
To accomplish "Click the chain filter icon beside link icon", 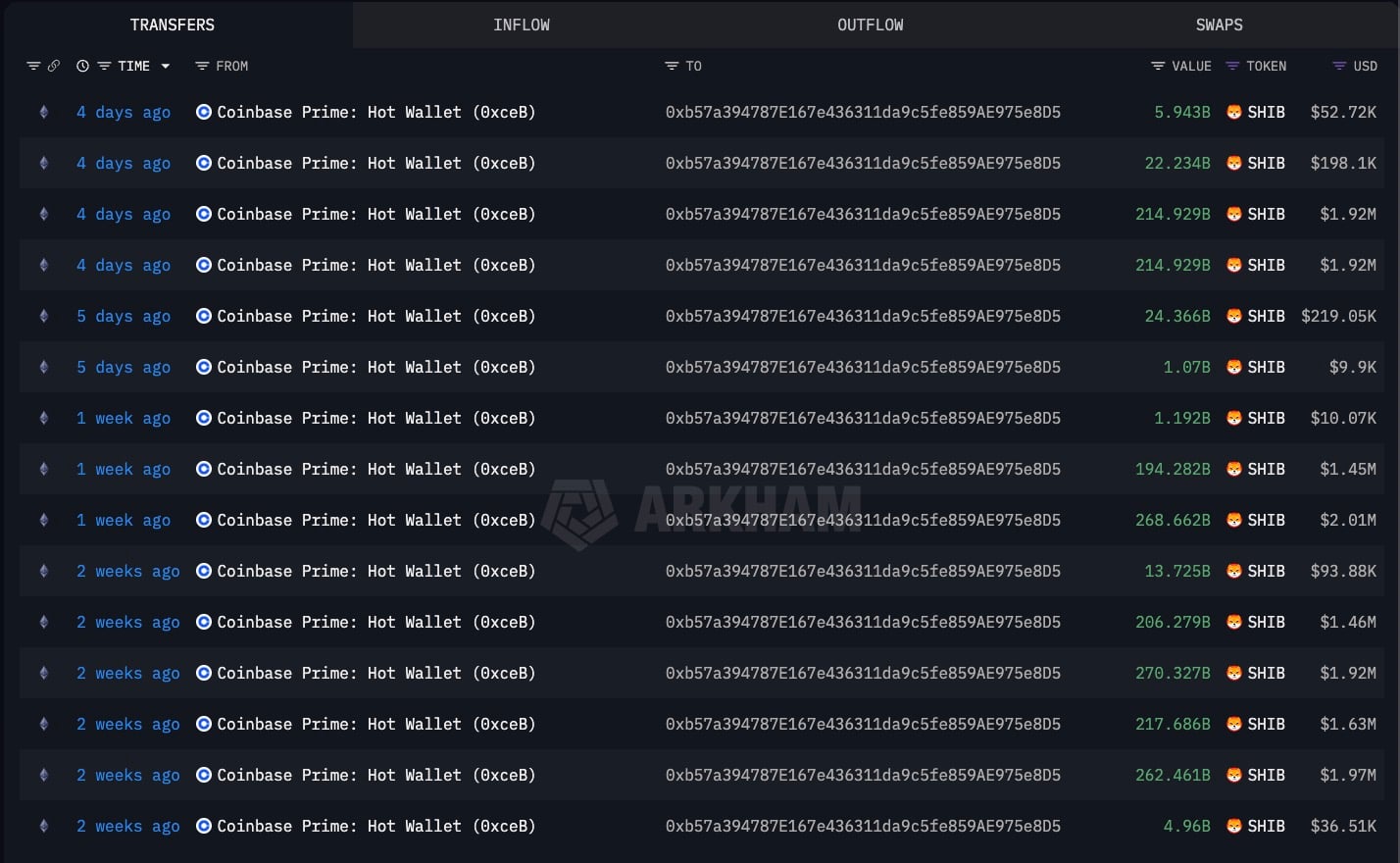I will pyautogui.click(x=33, y=66).
